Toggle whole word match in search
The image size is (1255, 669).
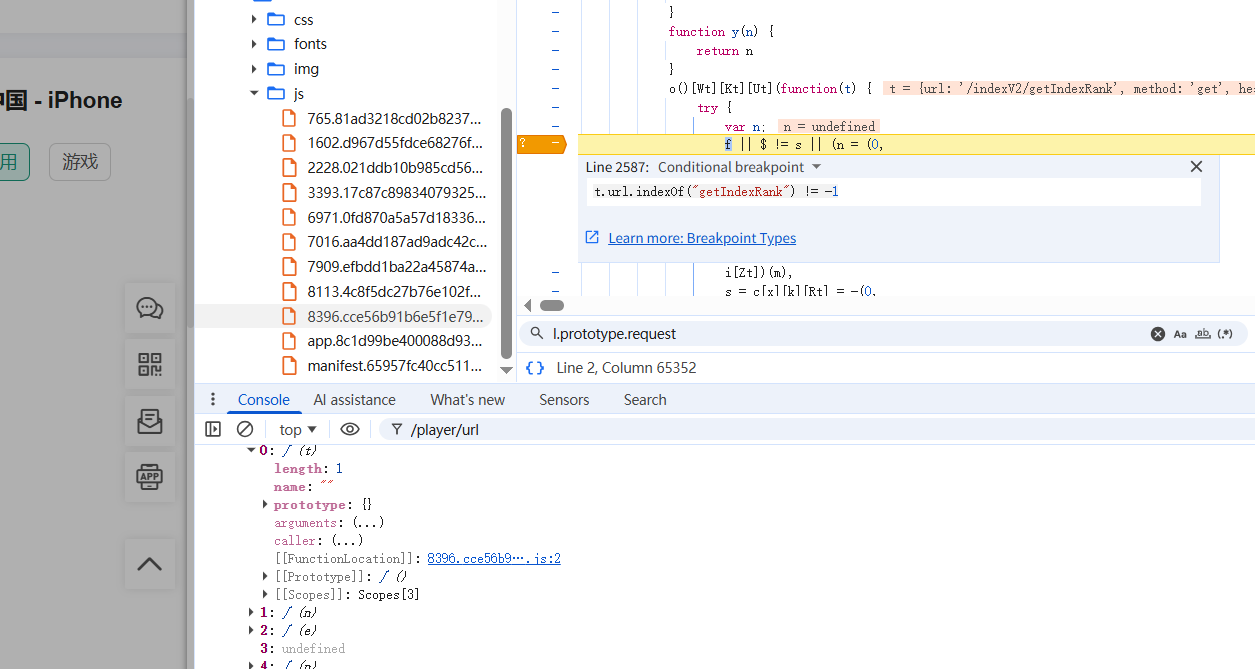[x=1203, y=334]
